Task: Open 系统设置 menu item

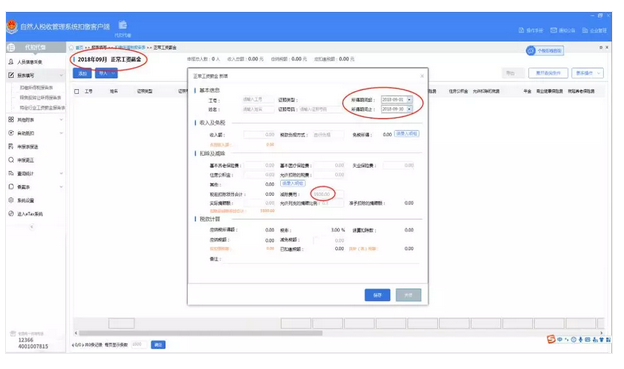Action: coord(25,200)
